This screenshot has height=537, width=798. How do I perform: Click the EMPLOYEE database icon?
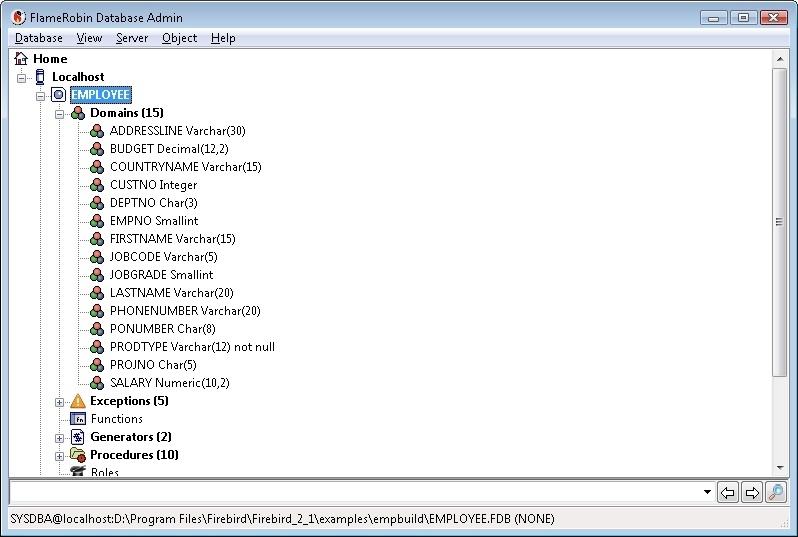tap(59, 95)
